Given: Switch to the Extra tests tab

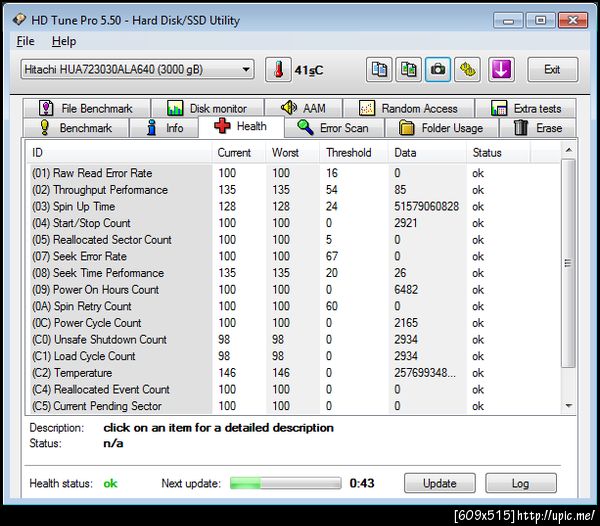Looking at the screenshot, I should (x=525, y=108).
